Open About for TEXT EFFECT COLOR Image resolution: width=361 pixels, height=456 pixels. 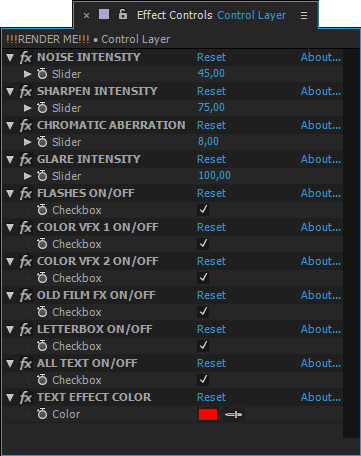pyautogui.click(x=321, y=397)
